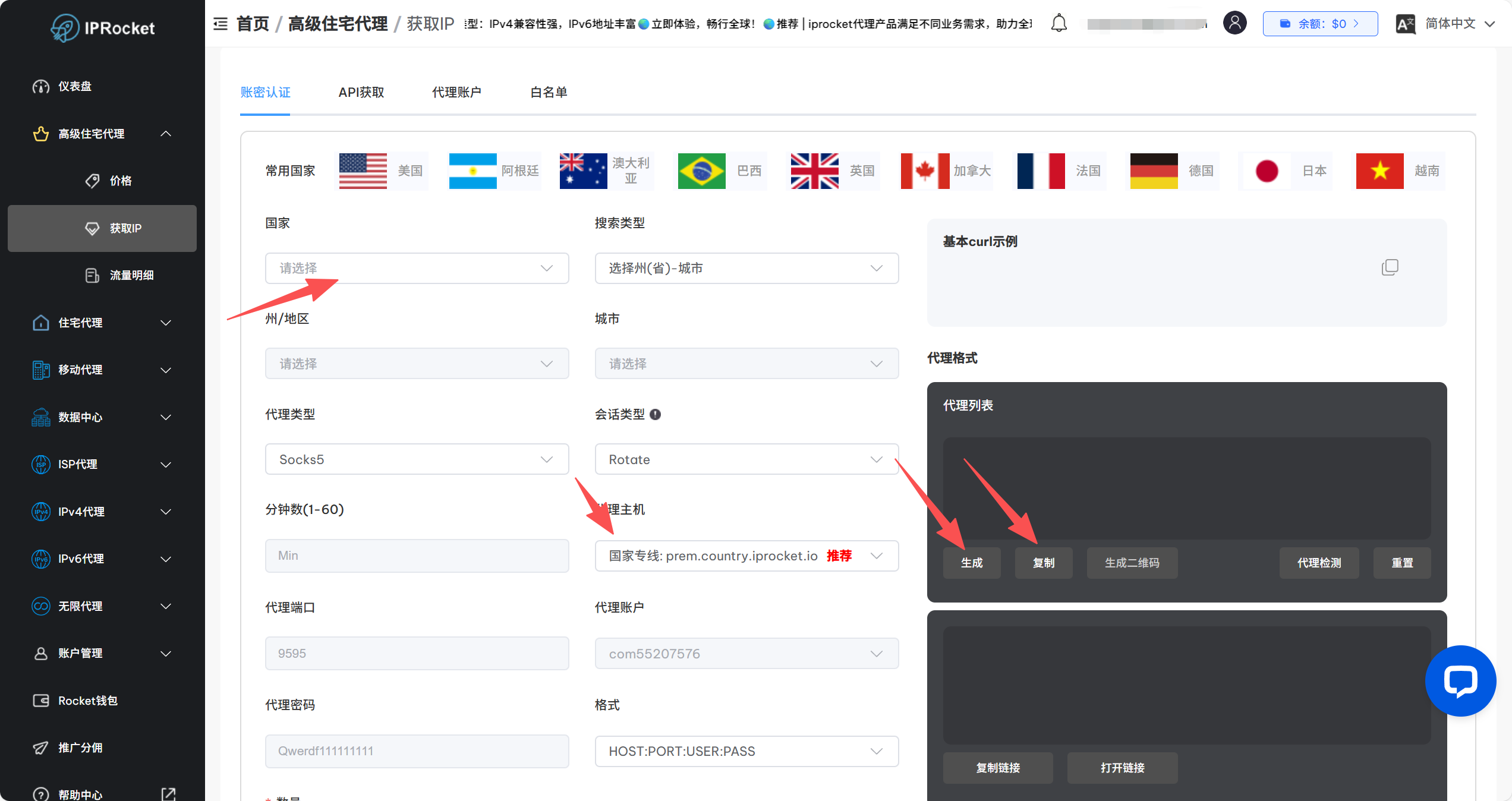Copy the basic curl example
The height and width of the screenshot is (801, 1512).
[1390, 267]
